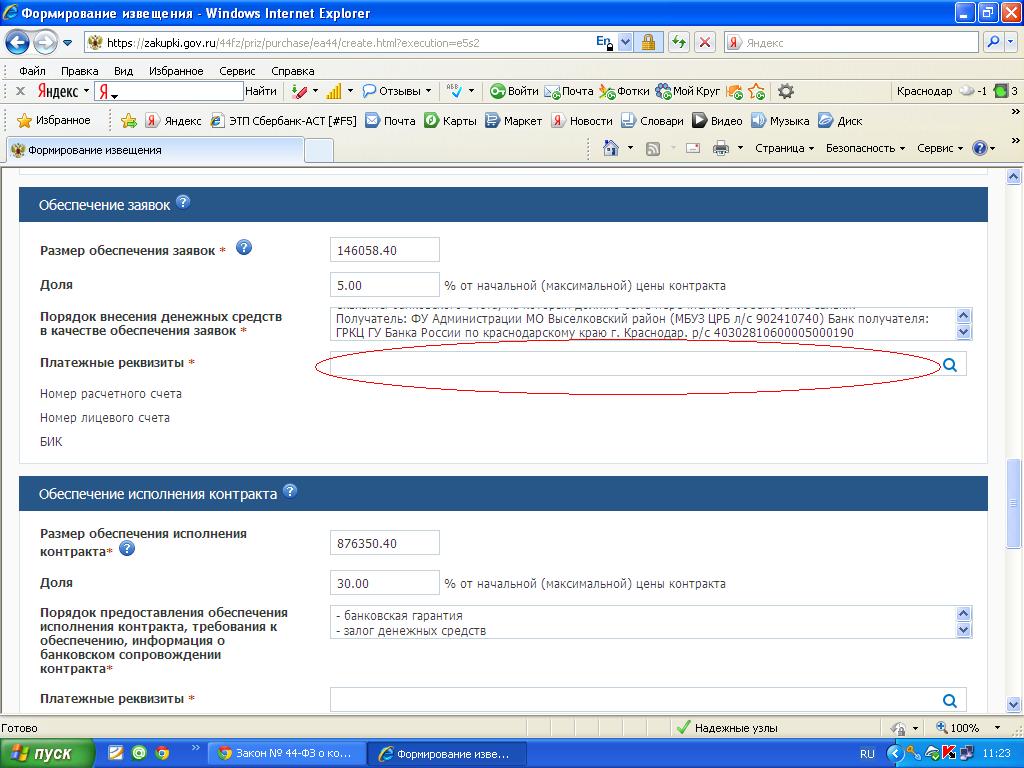Stop loading with the red X icon

click(x=705, y=43)
